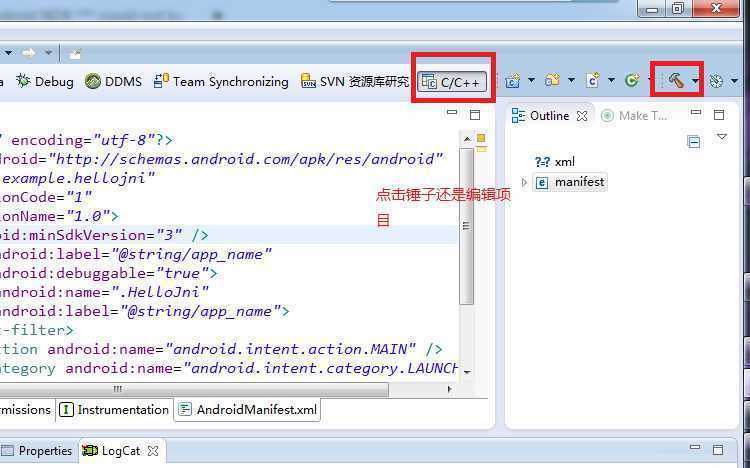Click the new source folder icon
The image size is (750, 468).
point(552,80)
